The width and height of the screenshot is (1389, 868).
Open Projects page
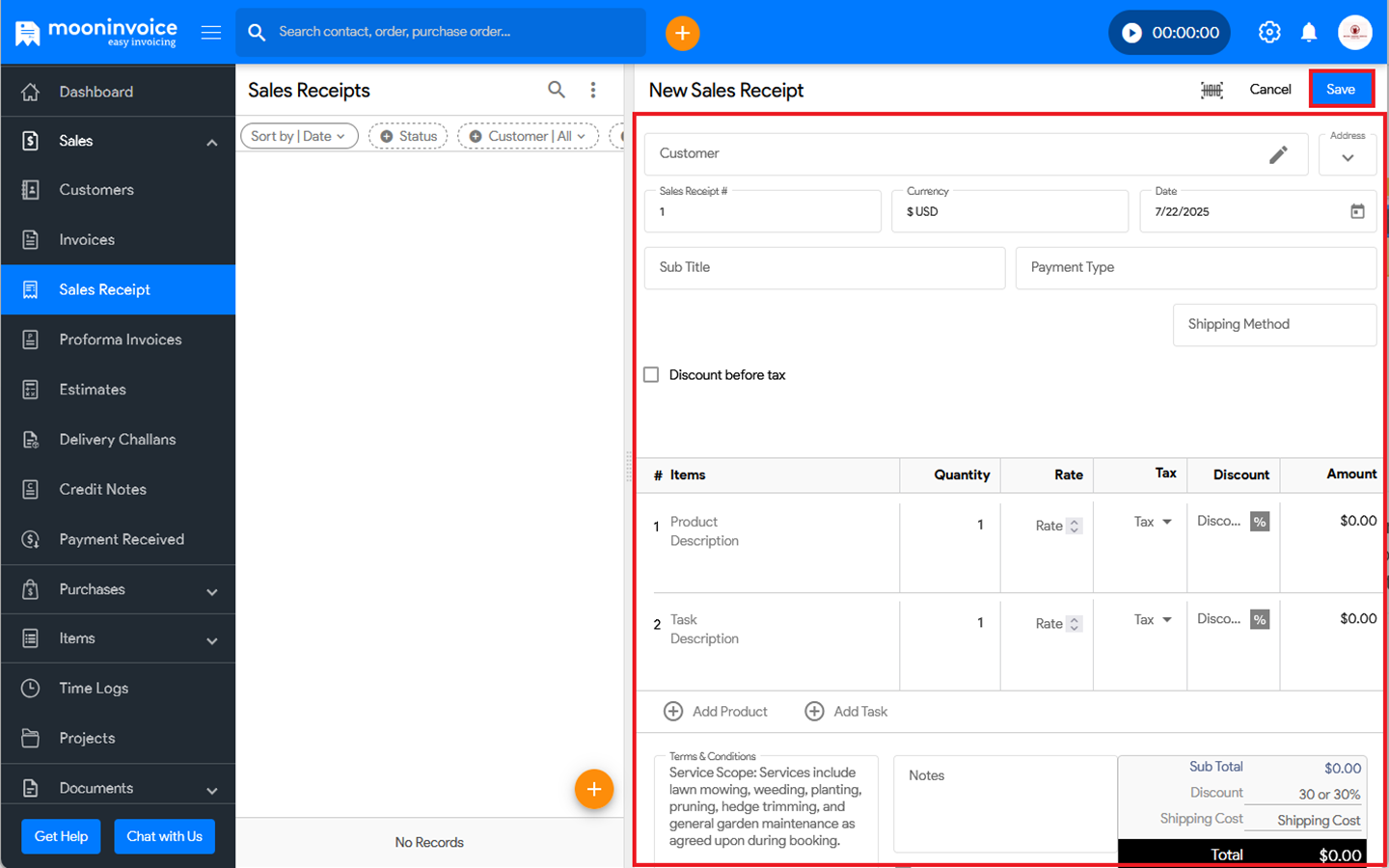pyautogui.click(x=118, y=739)
